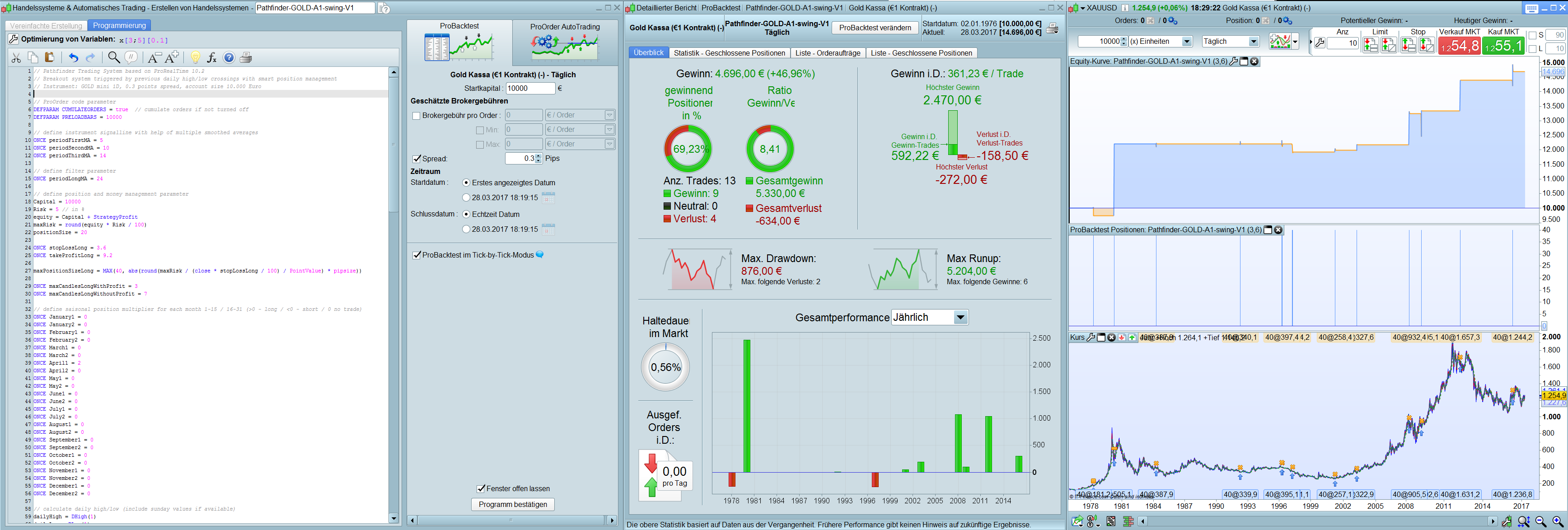Switch to Liste - Orderaufträge tab

click(827, 53)
